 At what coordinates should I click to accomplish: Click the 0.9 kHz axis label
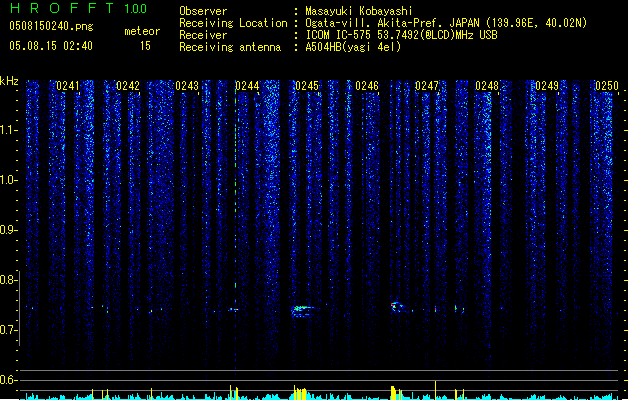8,230
